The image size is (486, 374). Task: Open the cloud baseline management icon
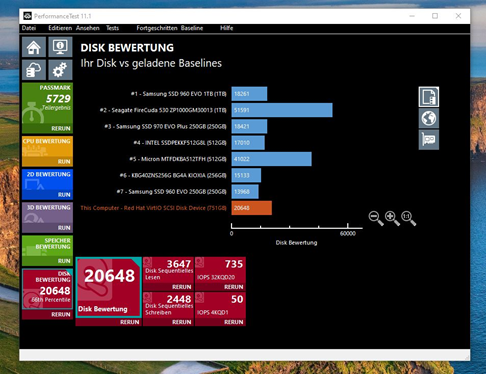[34, 70]
